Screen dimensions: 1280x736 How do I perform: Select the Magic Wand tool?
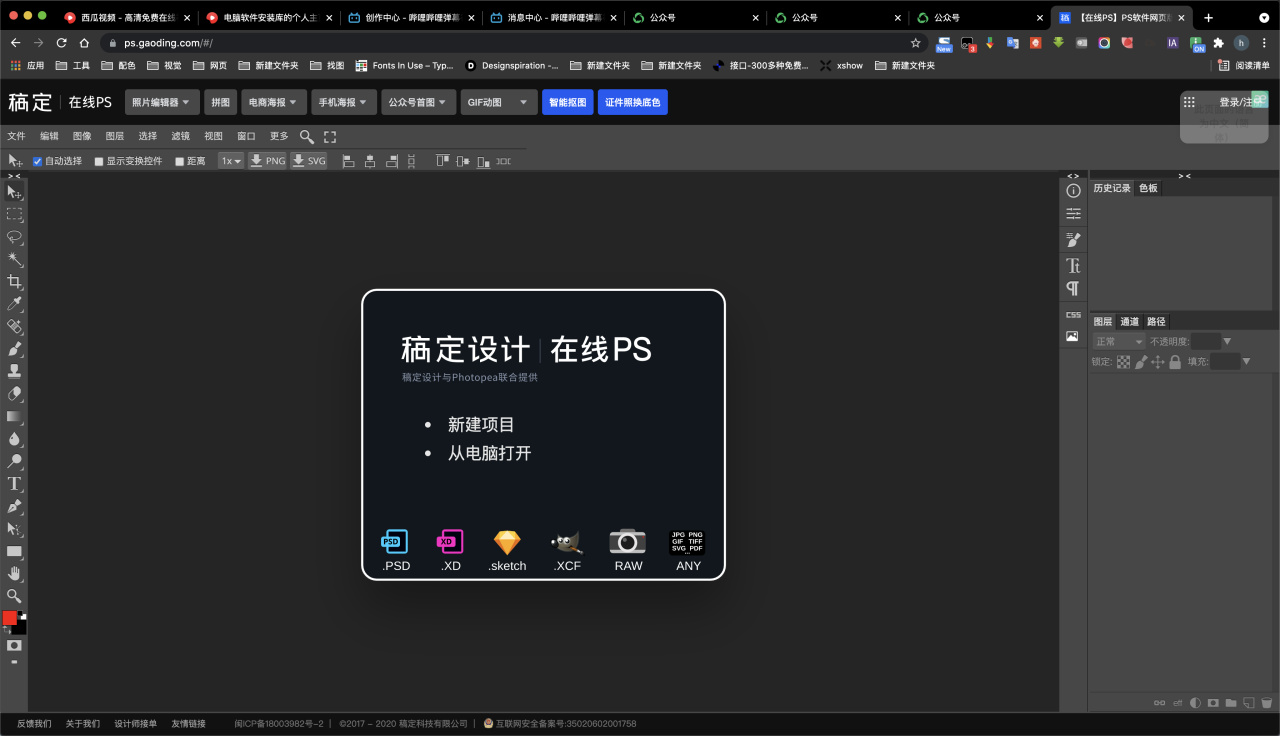(x=15, y=260)
